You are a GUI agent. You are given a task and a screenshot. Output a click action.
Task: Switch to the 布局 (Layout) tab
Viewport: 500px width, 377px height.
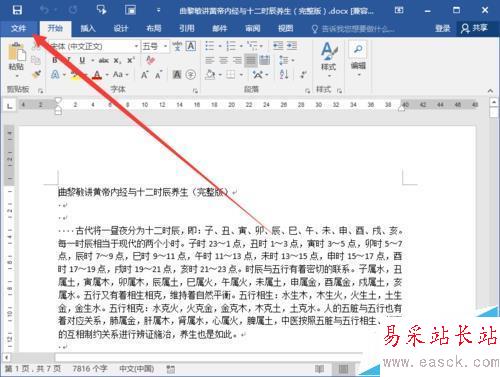(x=154, y=29)
